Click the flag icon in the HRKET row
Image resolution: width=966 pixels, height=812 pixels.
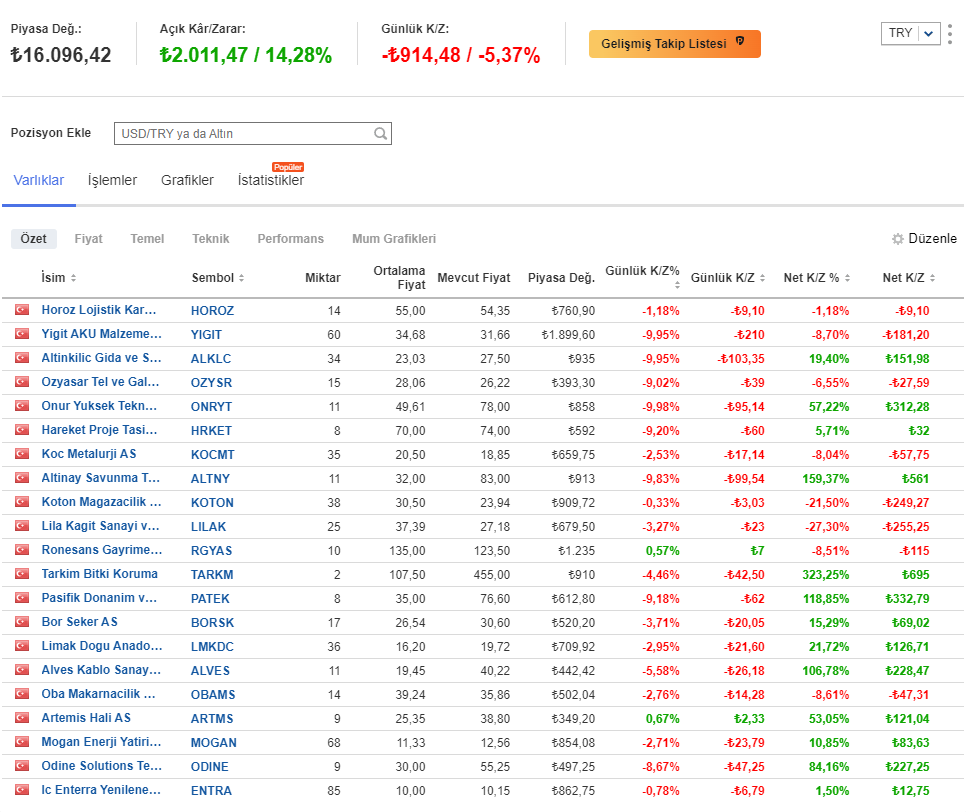click(x=22, y=430)
